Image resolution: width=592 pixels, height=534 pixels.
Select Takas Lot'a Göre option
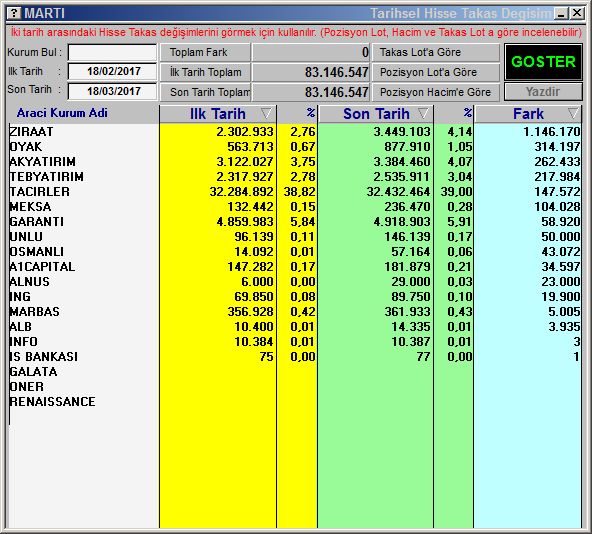(436, 52)
